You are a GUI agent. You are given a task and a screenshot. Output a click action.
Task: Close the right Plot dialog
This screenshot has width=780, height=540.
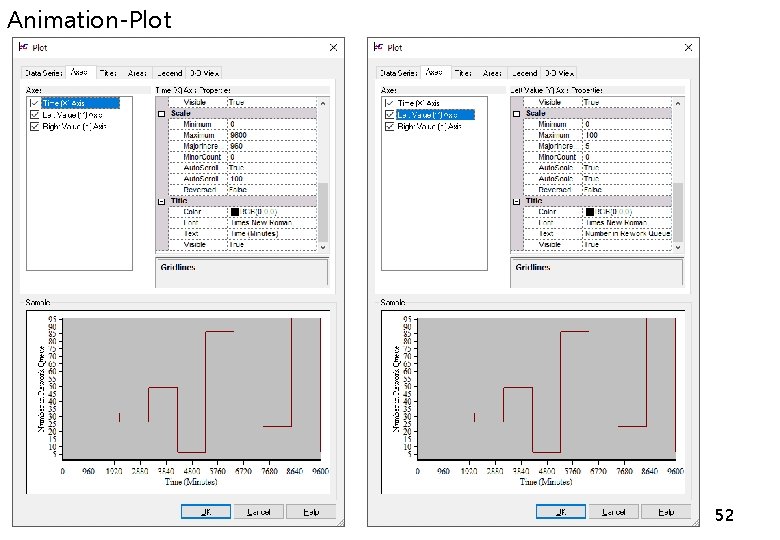click(x=688, y=47)
